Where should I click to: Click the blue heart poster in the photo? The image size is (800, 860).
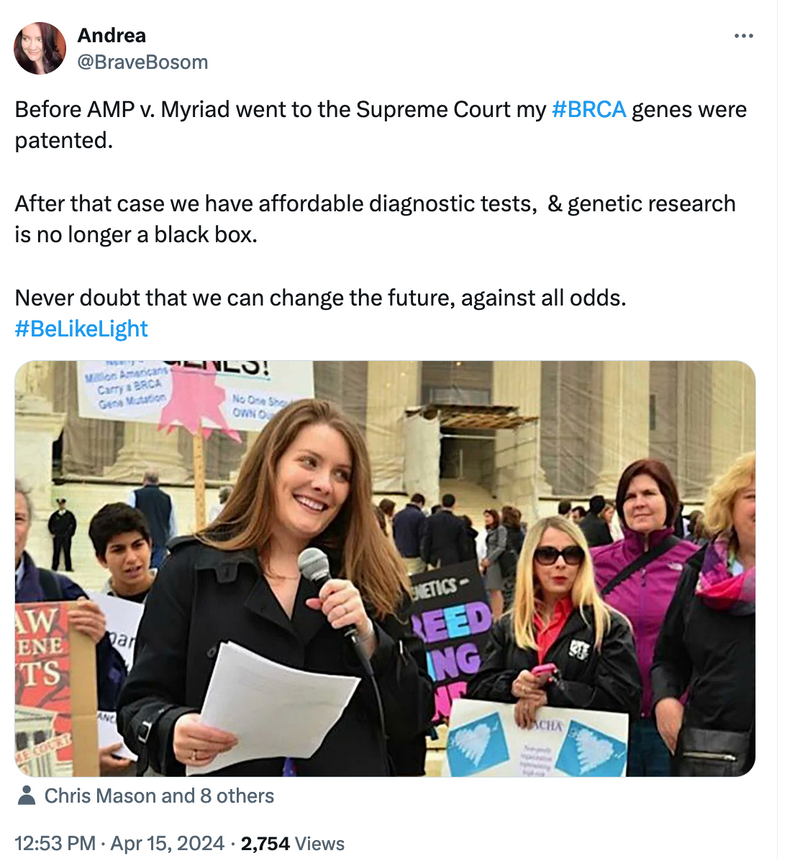[535, 740]
